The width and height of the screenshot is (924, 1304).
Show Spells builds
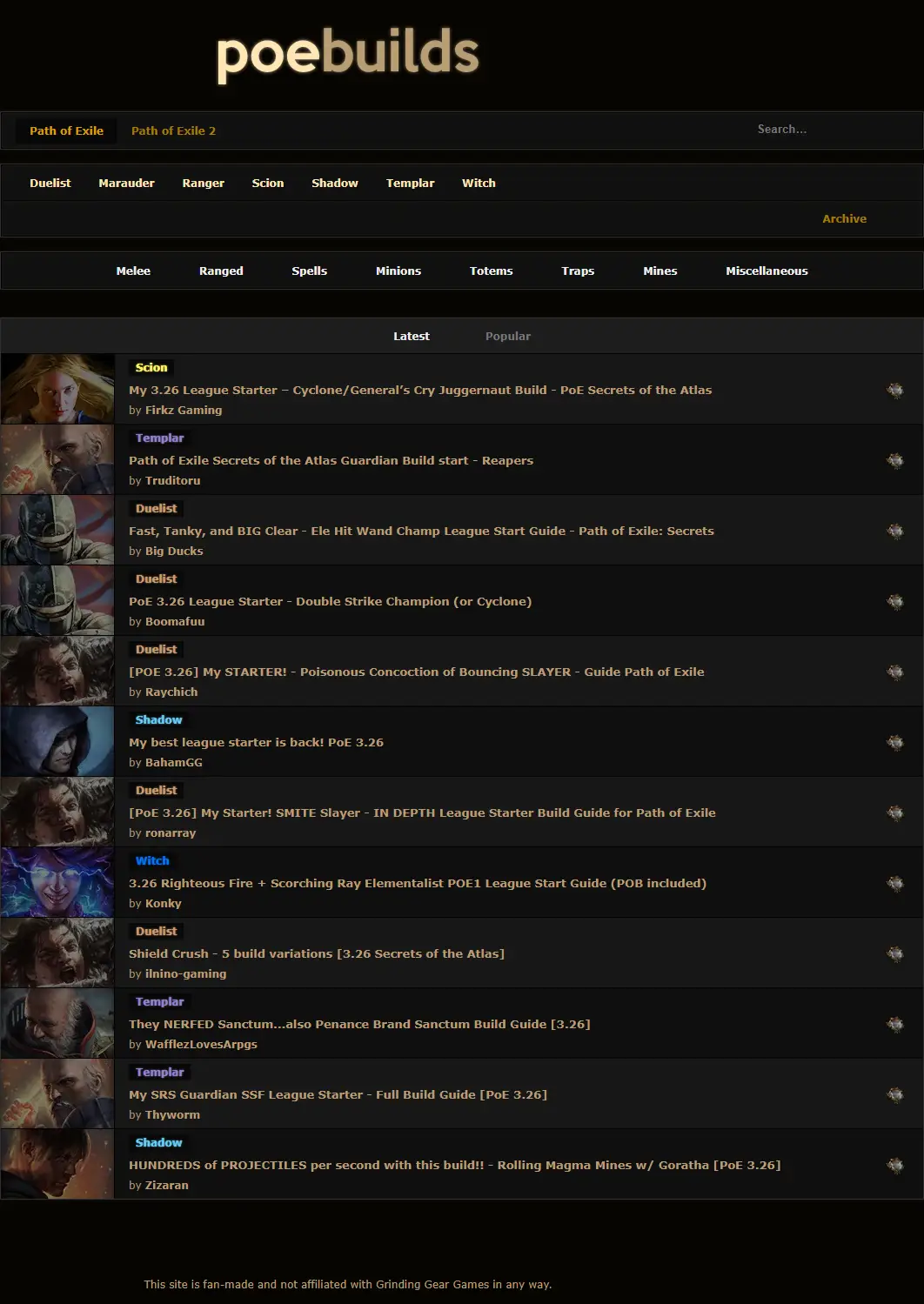(x=310, y=271)
